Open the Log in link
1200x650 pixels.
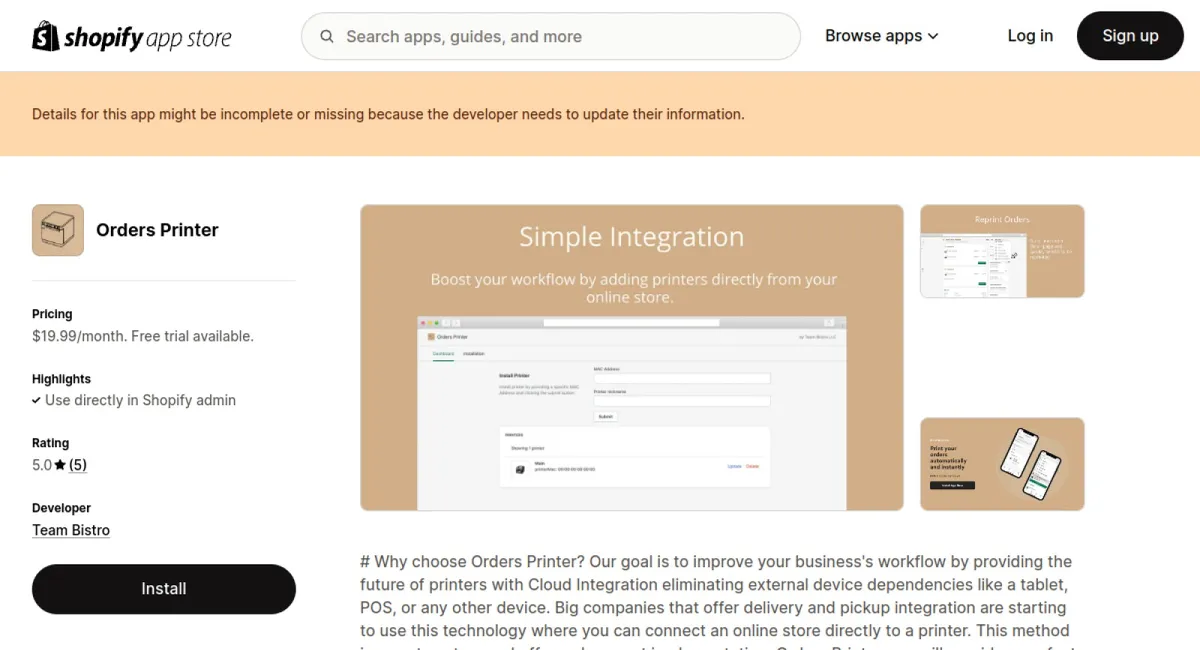1030,36
